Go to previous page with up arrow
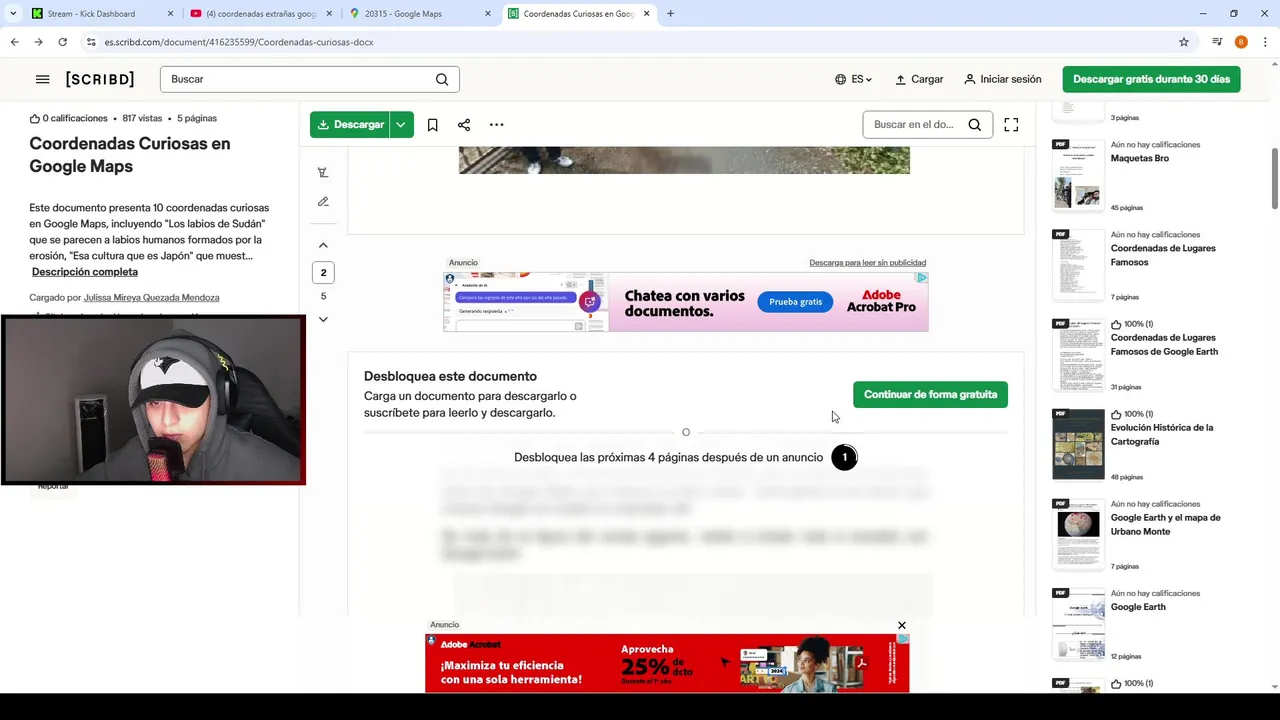This screenshot has width=1280, height=720. click(x=323, y=245)
